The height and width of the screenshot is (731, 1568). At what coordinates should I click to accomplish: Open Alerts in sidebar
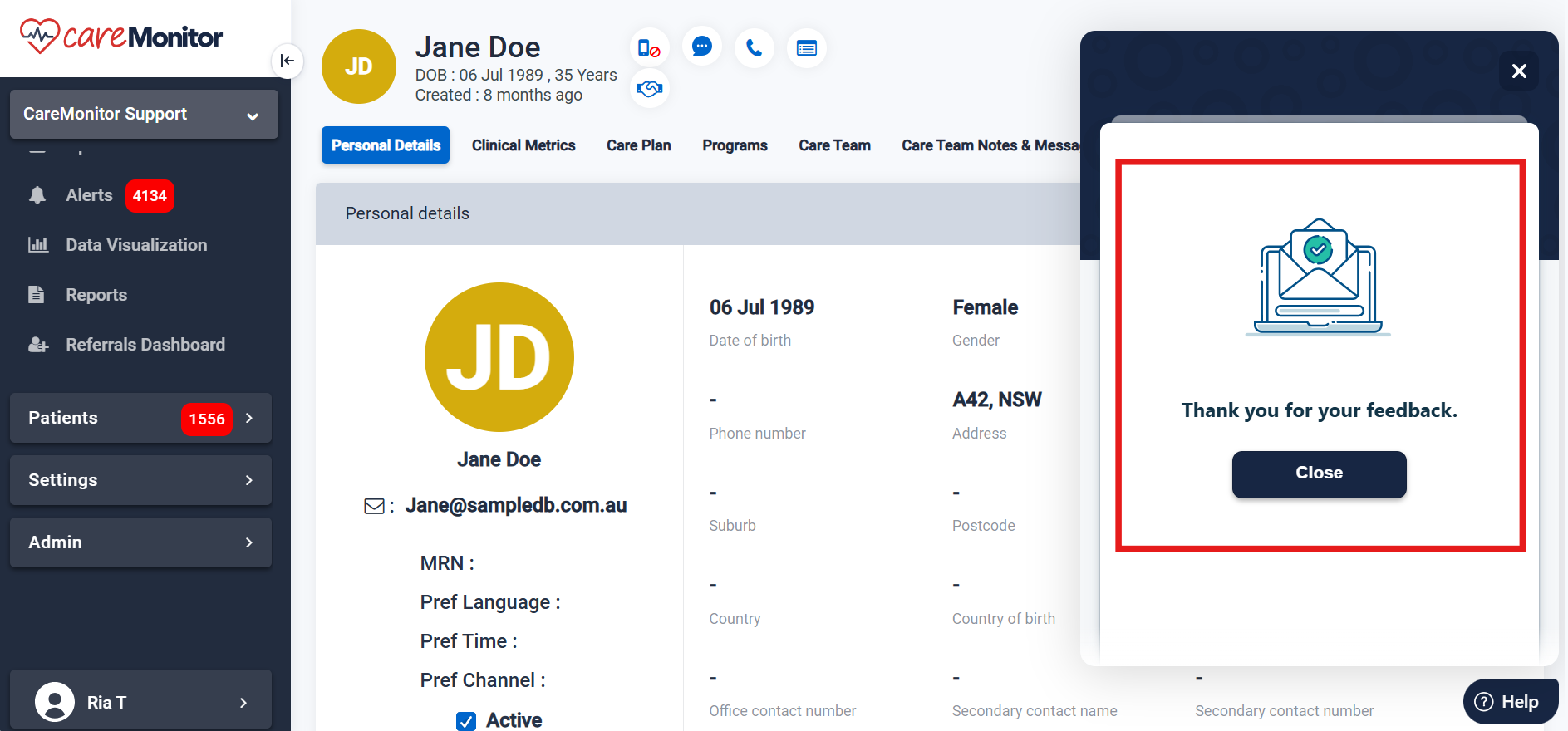click(x=89, y=195)
